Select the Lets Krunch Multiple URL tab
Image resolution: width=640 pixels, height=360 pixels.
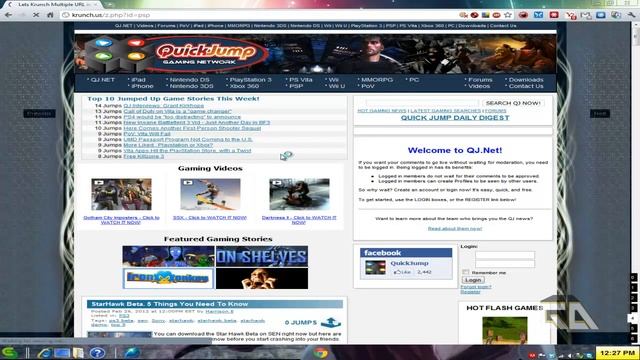point(51,4)
